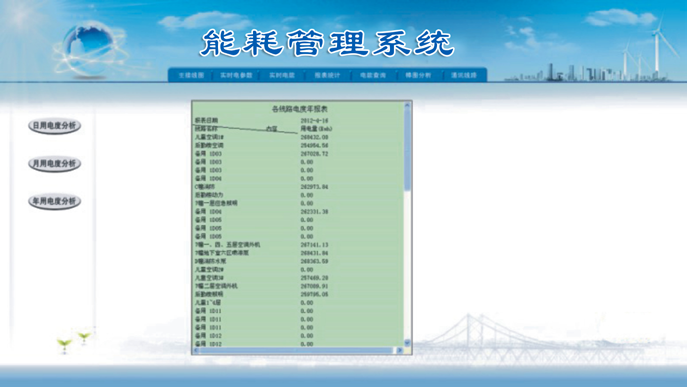Image resolution: width=687 pixels, height=387 pixels.
Task: Click the 7幢二层空调外机 row name
Action: 216,286
